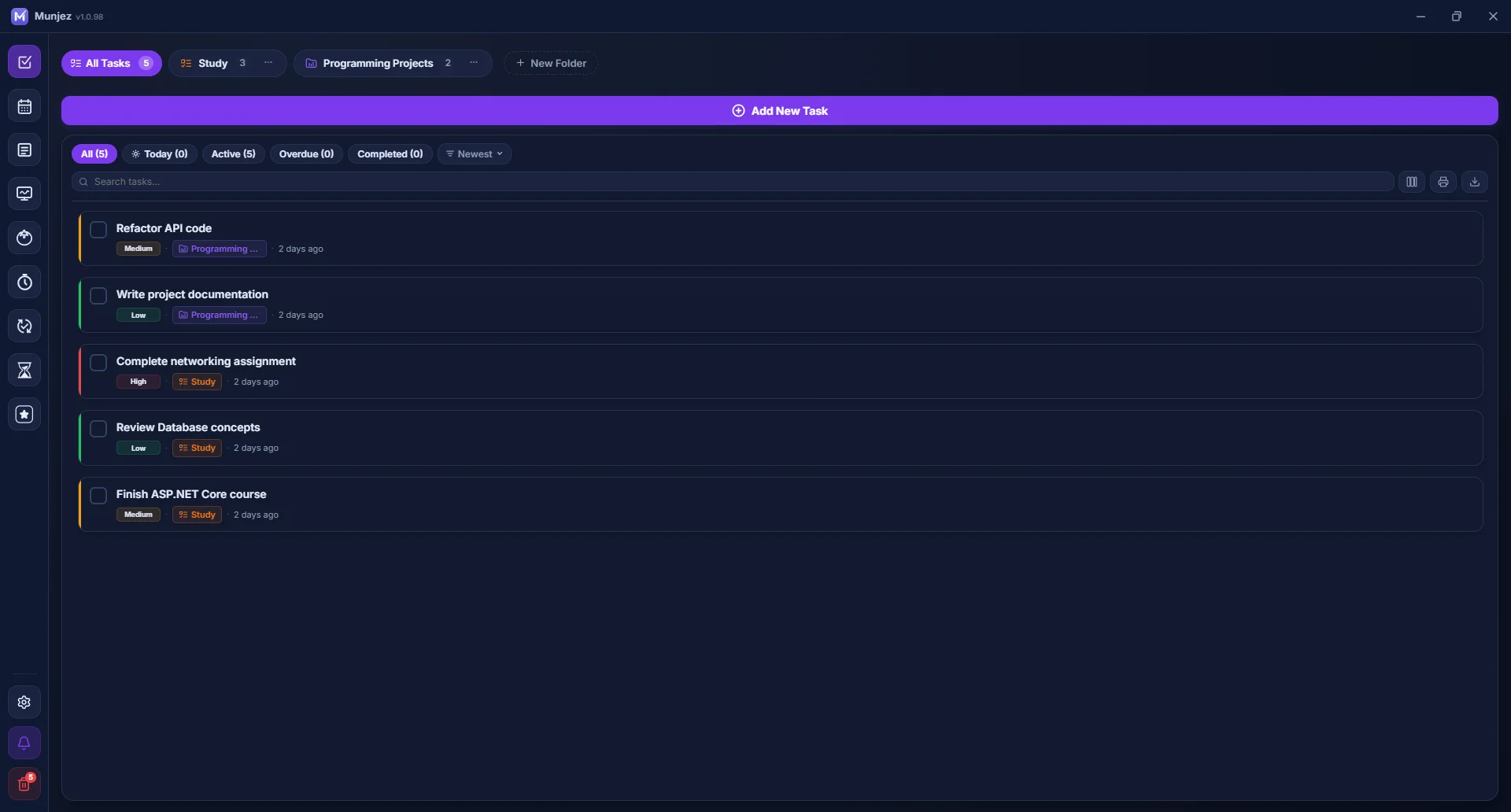Mark Write project documentation as complete
This screenshot has height=812, width=1511.
coord(98,296)
